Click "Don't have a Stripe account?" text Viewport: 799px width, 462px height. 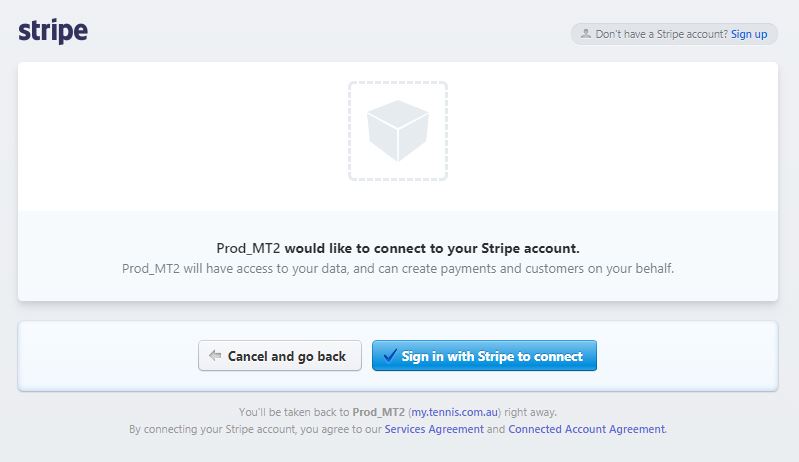[661, 34]
